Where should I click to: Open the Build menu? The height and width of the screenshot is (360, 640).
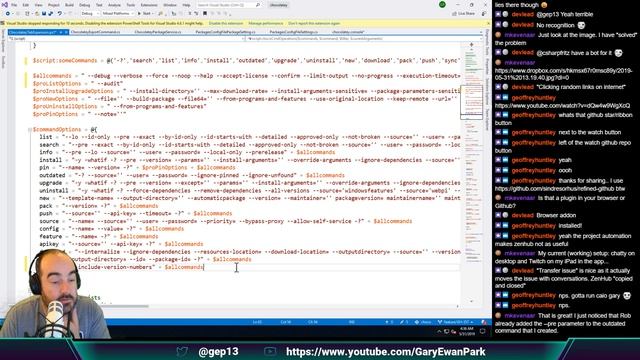(69, 5)
